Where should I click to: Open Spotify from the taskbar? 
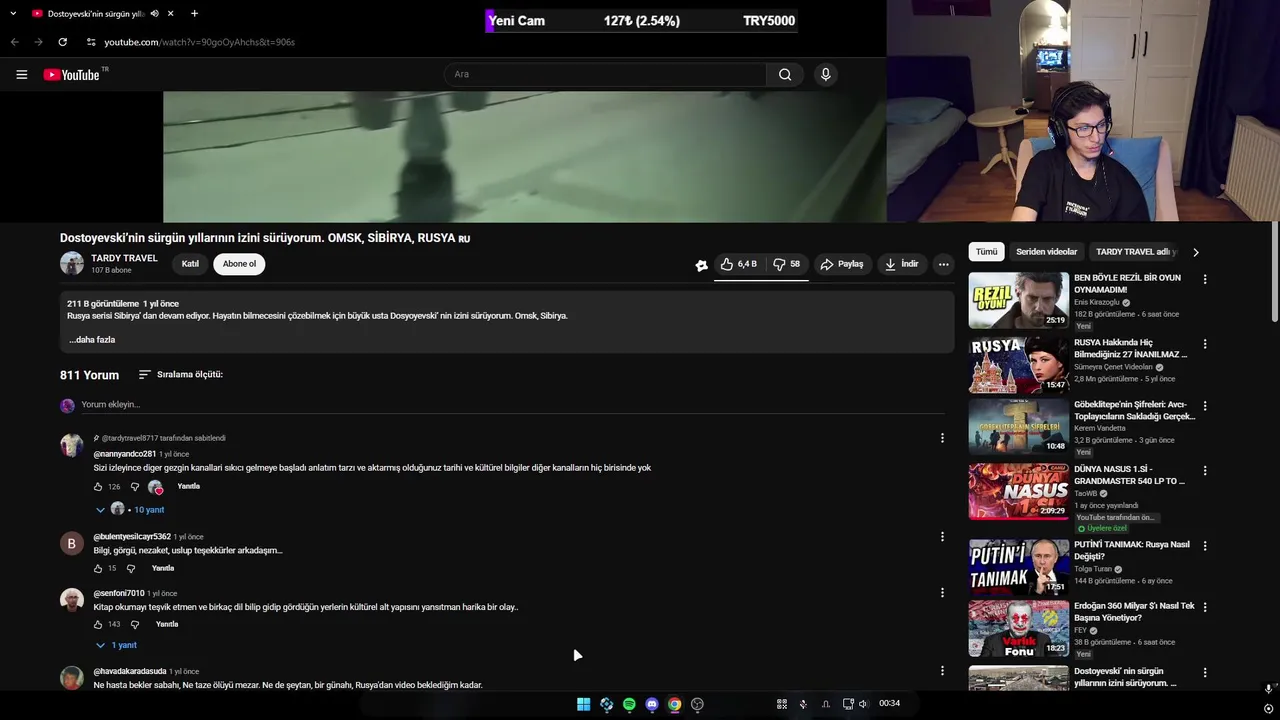click(629, 704)
